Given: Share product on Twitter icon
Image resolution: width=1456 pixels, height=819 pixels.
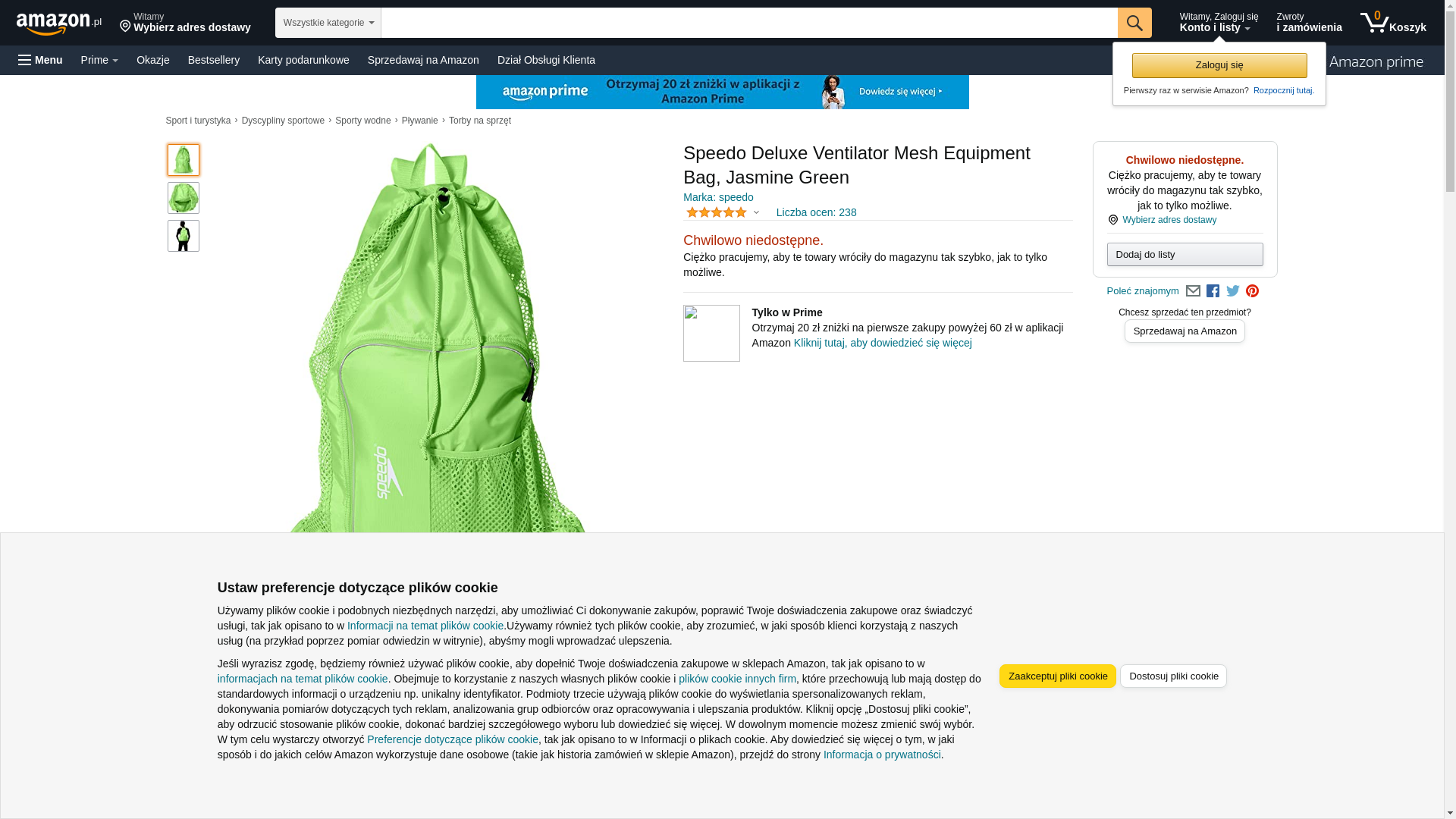Looking at the screenshot, I should point(1233,291).
